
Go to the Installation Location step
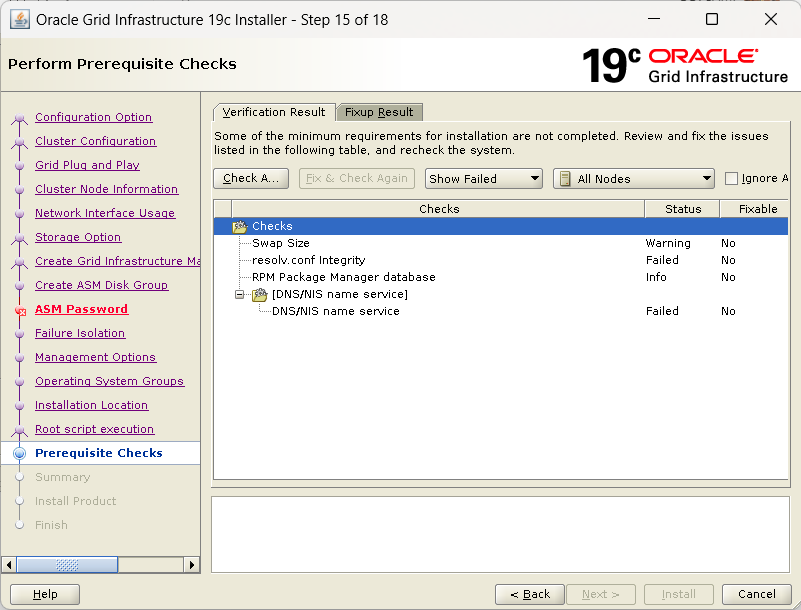click(91, 405)
